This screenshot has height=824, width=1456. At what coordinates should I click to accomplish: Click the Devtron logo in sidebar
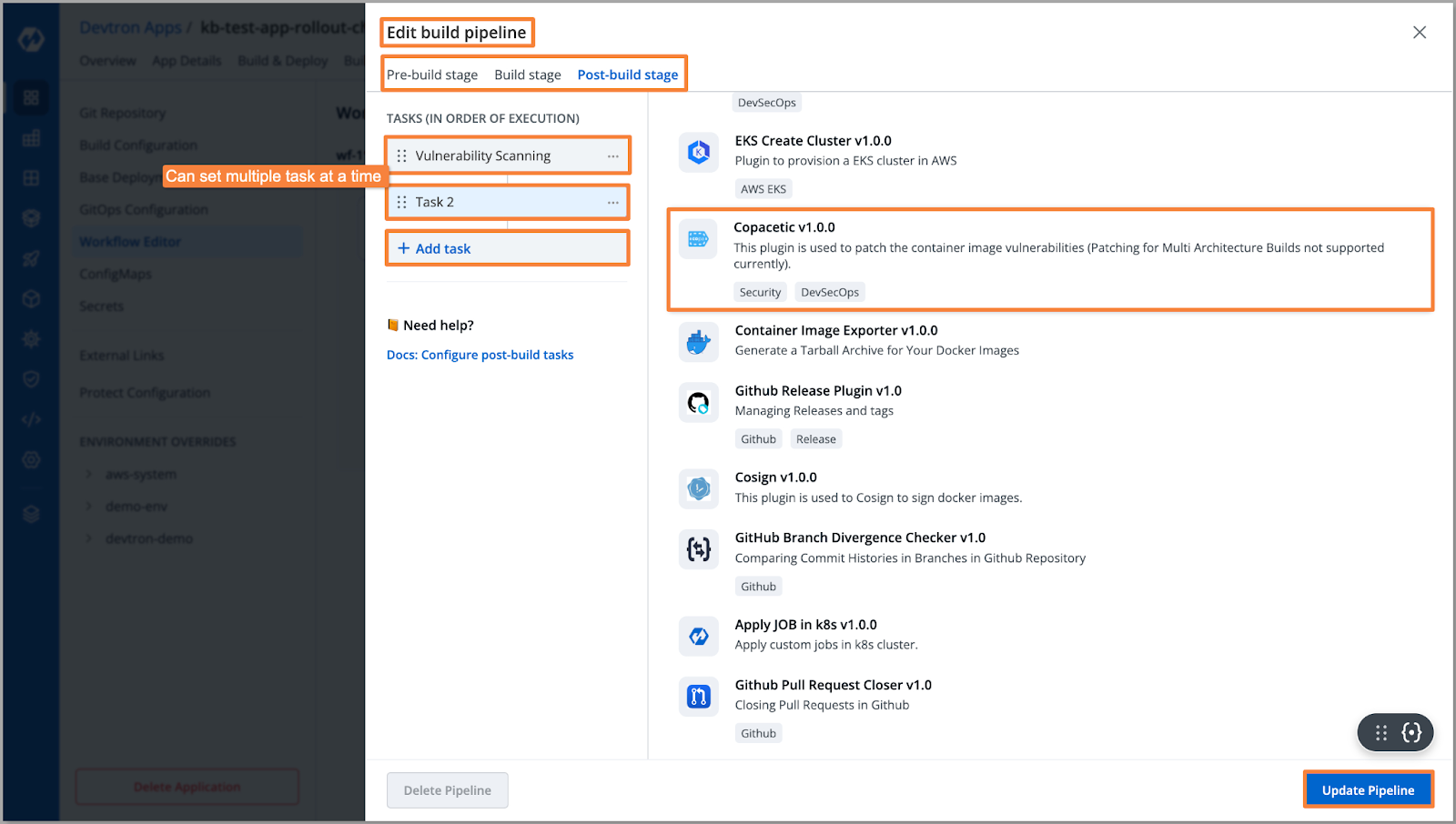(31, 39)
